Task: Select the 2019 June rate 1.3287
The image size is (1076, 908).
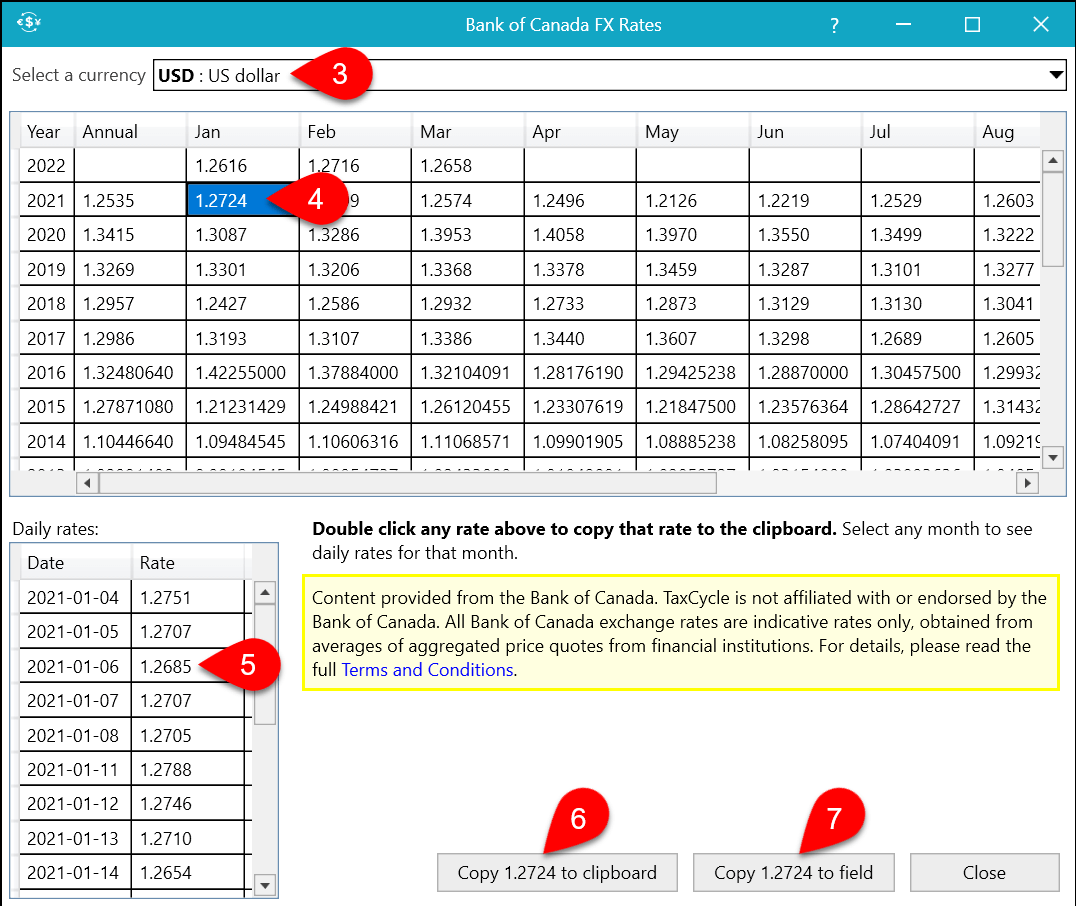Action: click(805, 269)
